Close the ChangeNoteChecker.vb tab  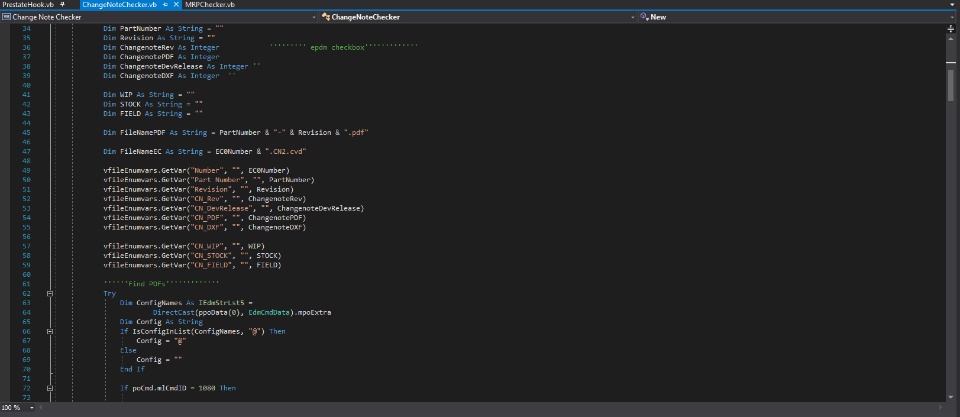click(177, 5)
